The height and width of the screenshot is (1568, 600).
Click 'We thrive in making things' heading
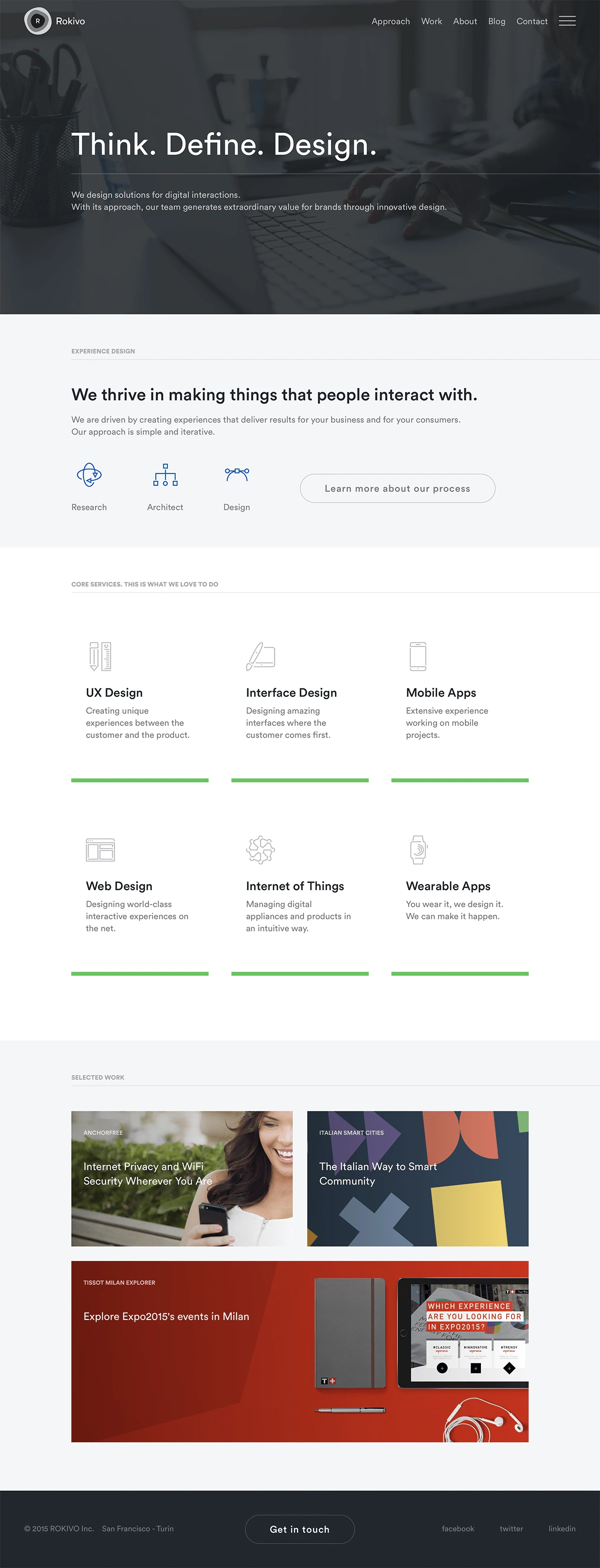click(x=274, y=395)
